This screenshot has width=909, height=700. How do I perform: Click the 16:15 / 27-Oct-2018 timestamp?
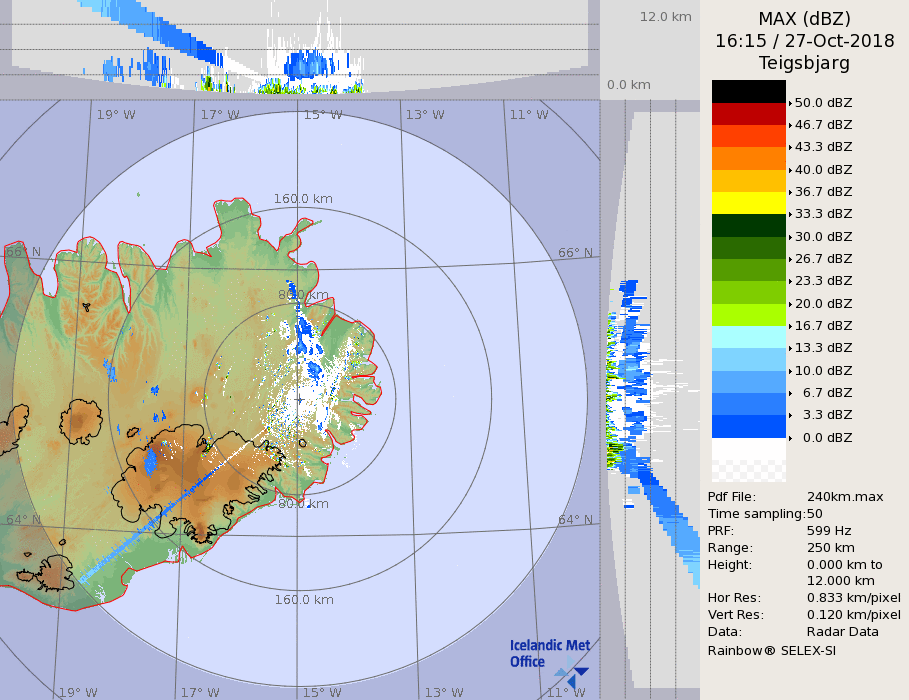coord(804,41)
